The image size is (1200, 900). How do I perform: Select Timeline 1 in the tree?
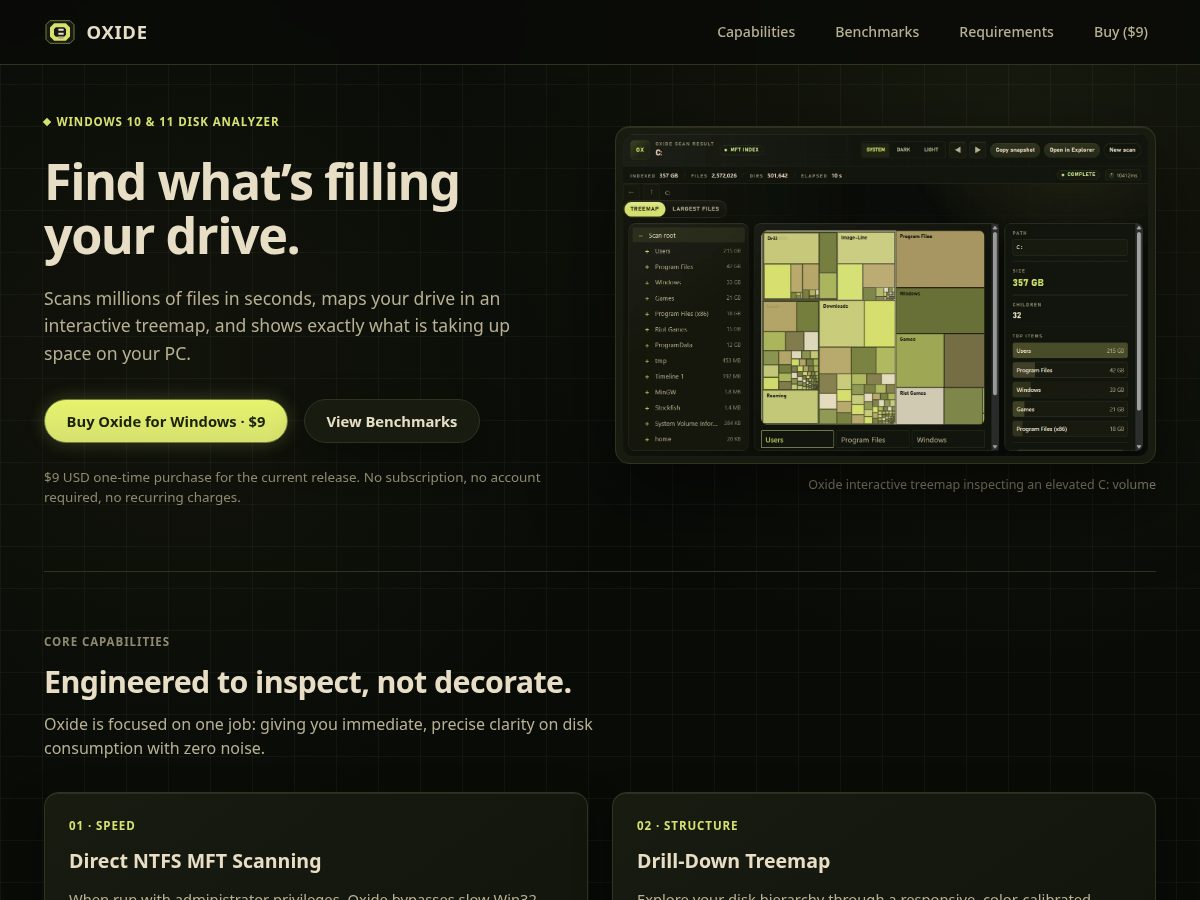(x=688, y=376)
